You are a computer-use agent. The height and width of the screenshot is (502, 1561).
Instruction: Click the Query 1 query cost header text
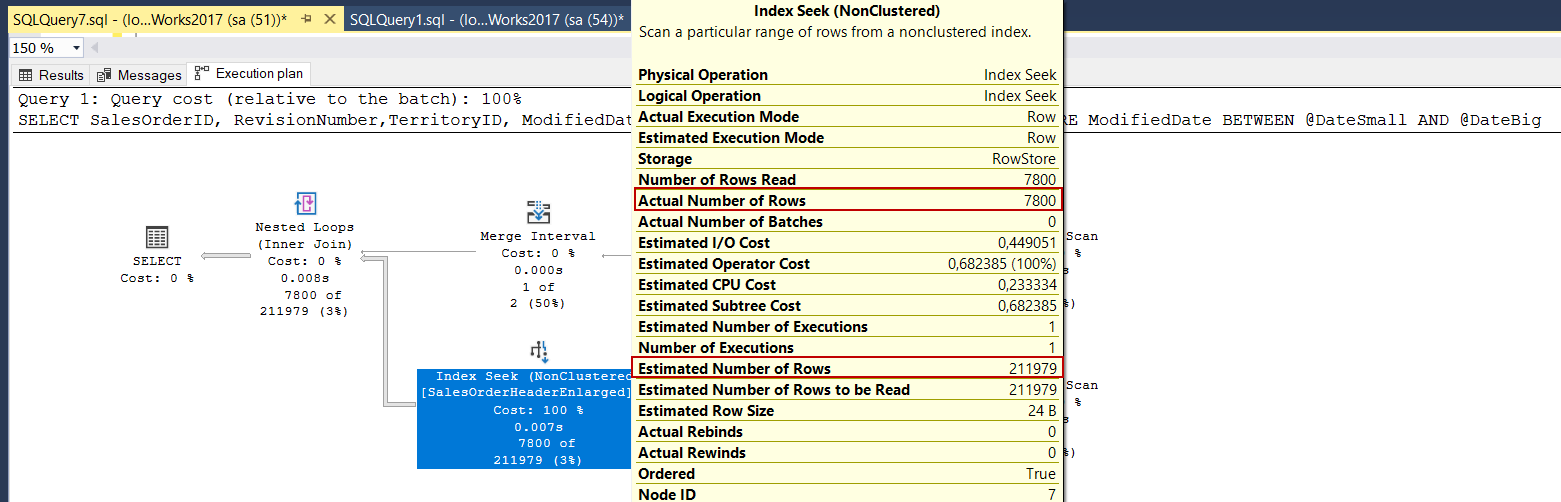click(270, 99)
